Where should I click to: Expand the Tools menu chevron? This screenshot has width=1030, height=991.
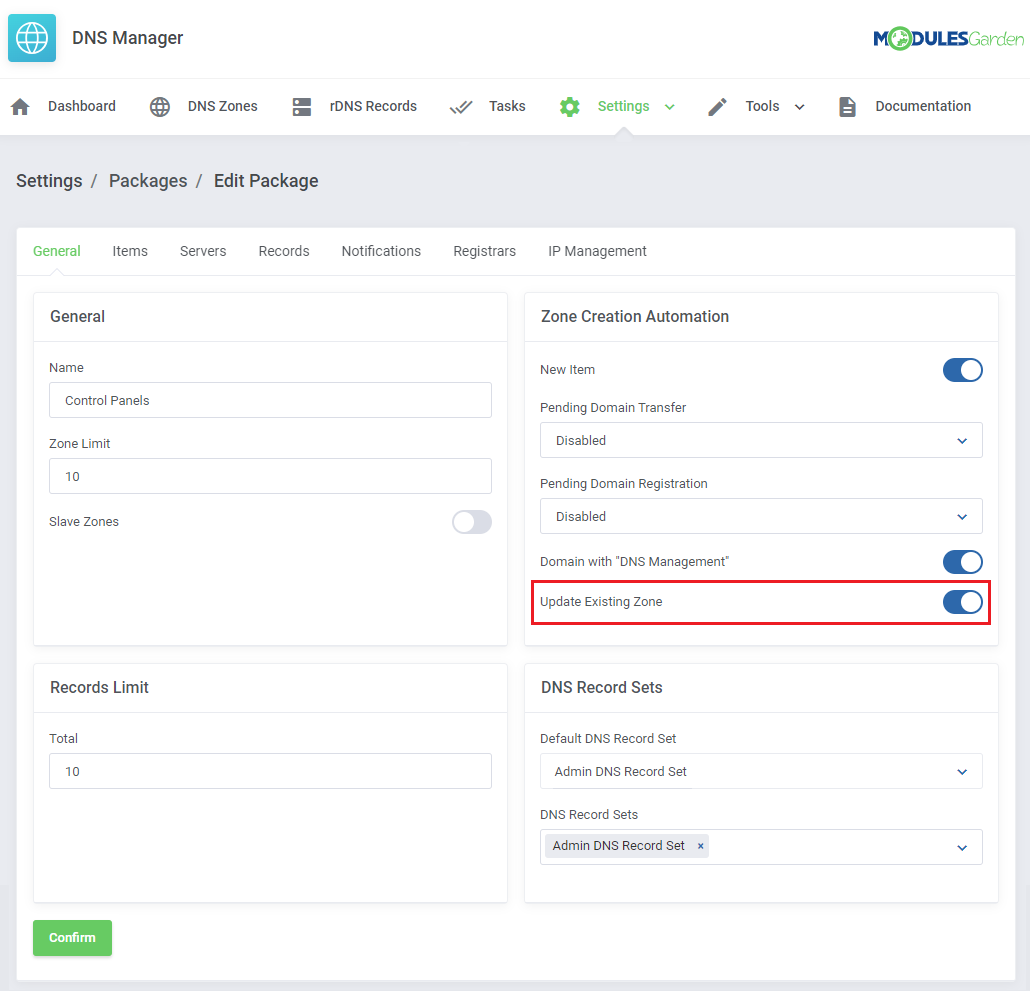click(x=799, y=107)
